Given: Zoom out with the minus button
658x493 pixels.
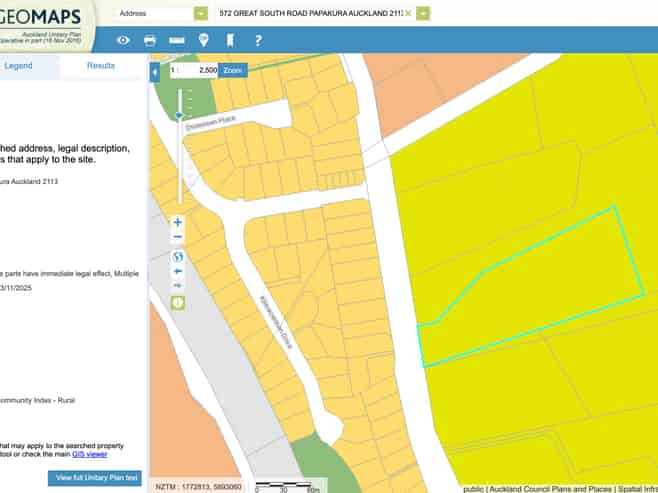Looking at the screenshot, I should pyautogui.click(x=178, y=237).
